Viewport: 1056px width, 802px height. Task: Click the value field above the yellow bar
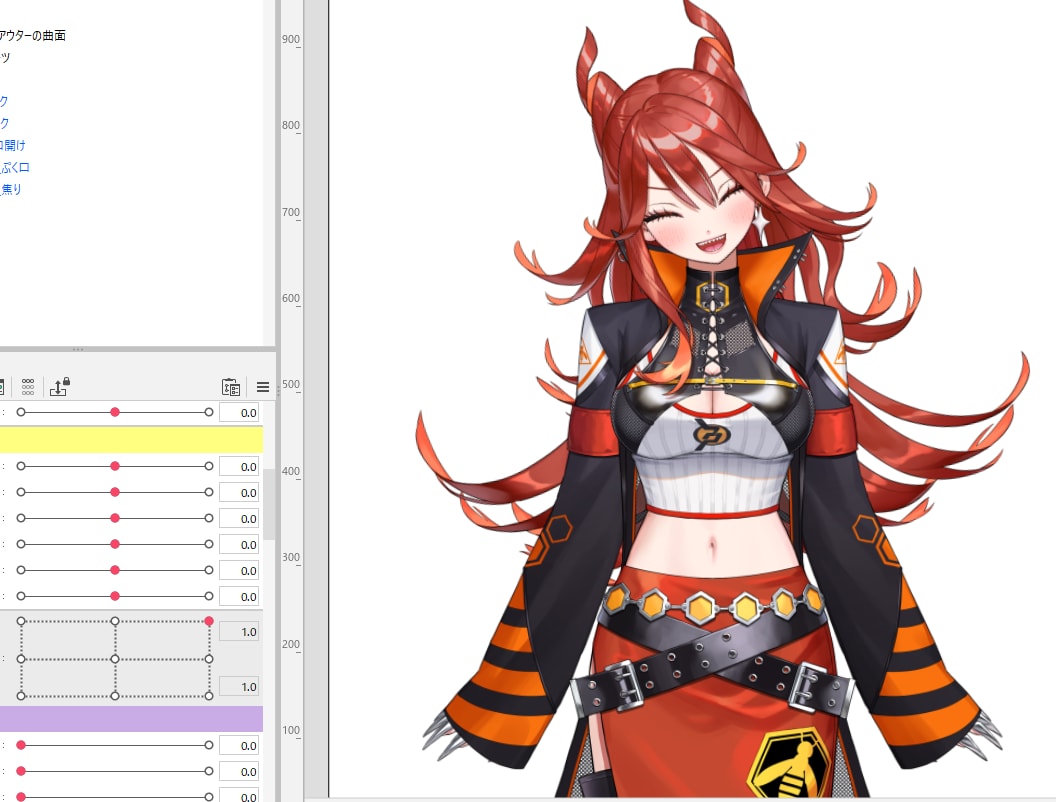pyautogui.click(x=240, y=413)
